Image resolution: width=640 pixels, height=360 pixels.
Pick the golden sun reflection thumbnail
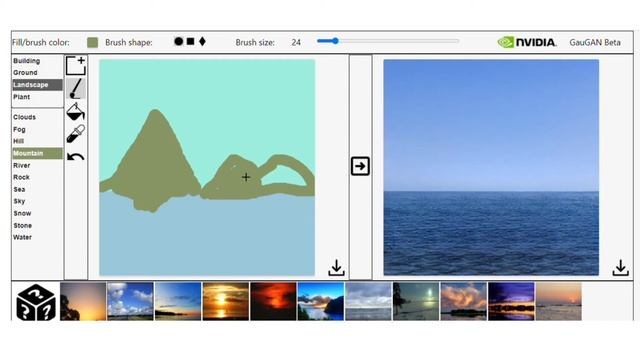click(x=226, y=302)
